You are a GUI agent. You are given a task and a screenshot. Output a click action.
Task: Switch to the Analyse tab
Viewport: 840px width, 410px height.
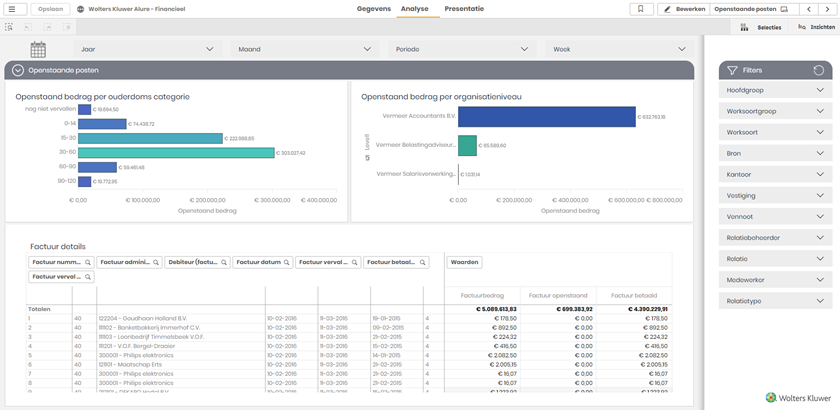click(415, 9)
